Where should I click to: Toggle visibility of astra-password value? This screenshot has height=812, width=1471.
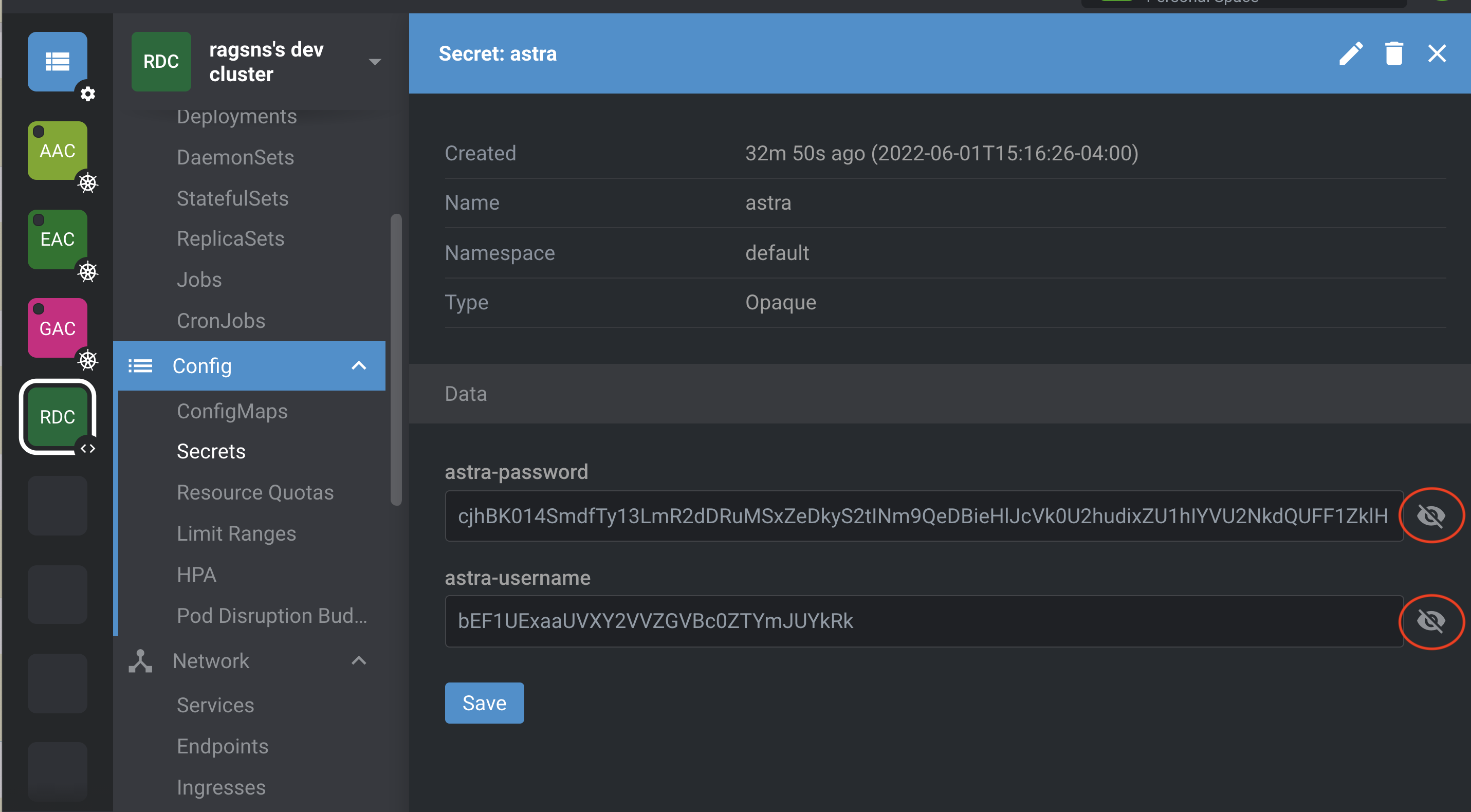click(x=1430, y=515)
